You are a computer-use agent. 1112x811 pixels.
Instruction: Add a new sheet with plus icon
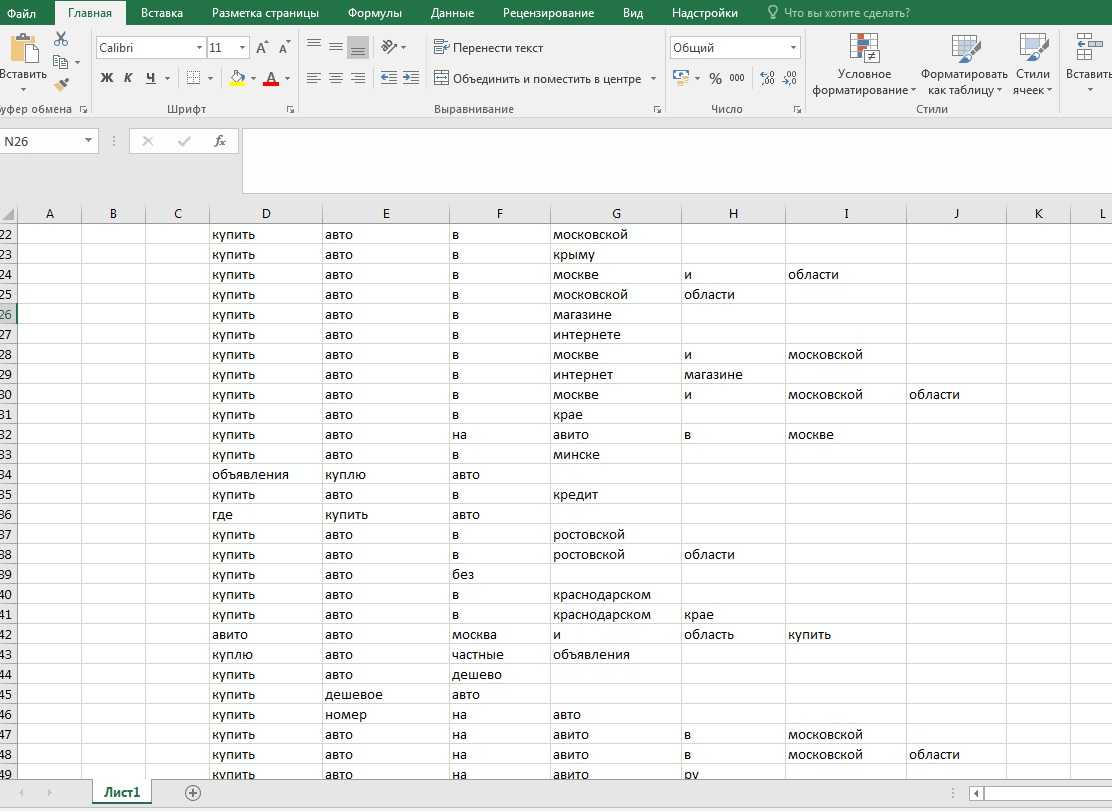(x=193, y=793)
